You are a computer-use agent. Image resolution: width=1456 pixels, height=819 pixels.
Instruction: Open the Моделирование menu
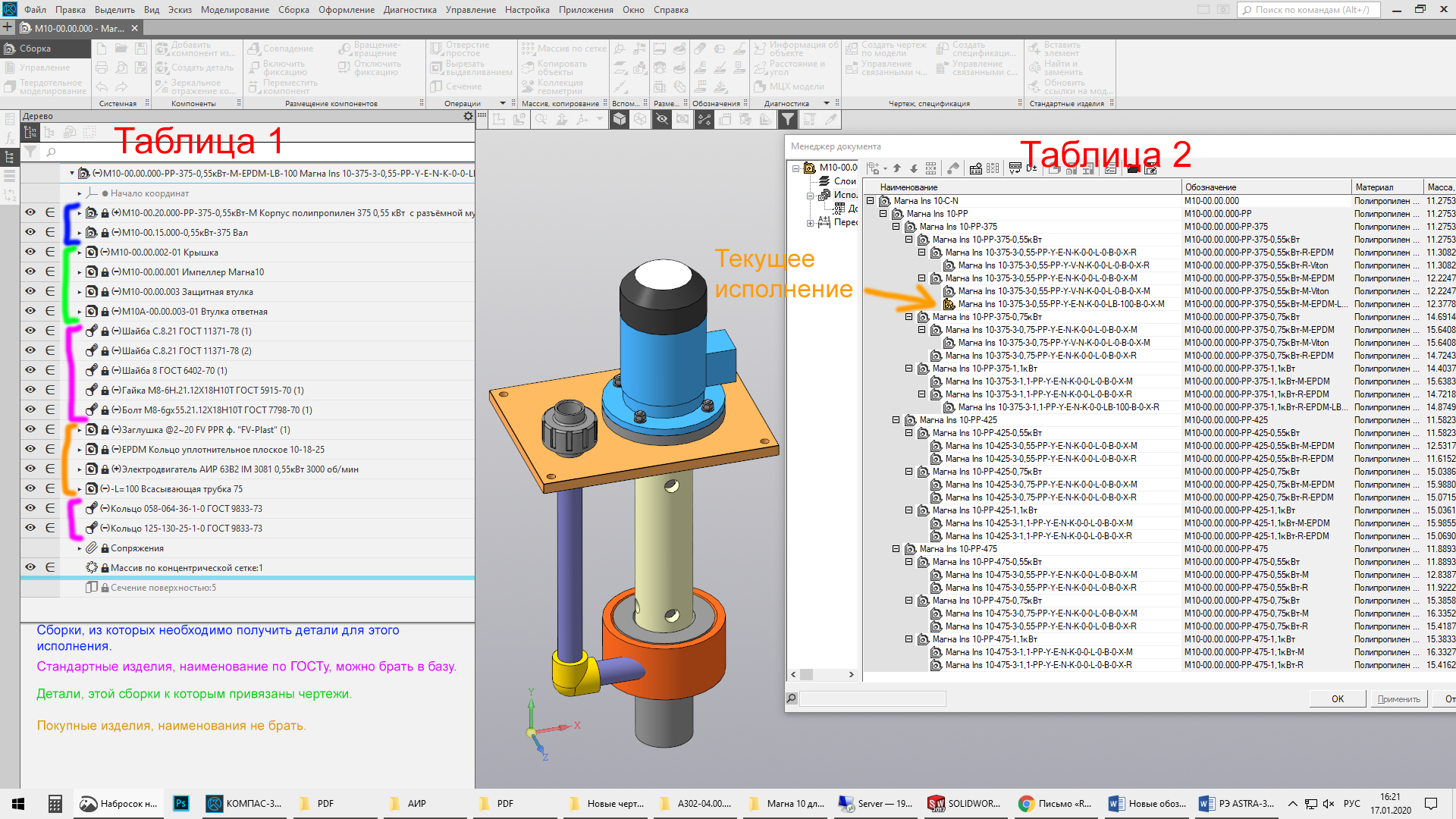[234, 10]
